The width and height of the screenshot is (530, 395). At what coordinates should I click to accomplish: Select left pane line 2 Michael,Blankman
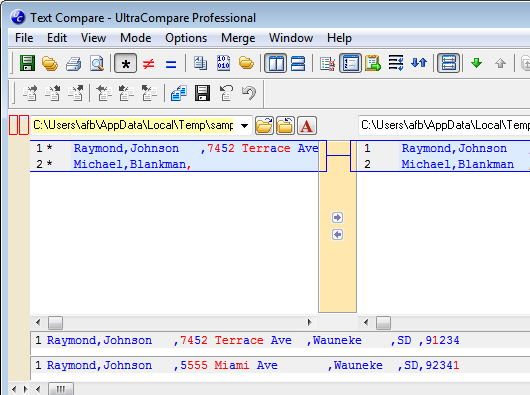[174, 164]
